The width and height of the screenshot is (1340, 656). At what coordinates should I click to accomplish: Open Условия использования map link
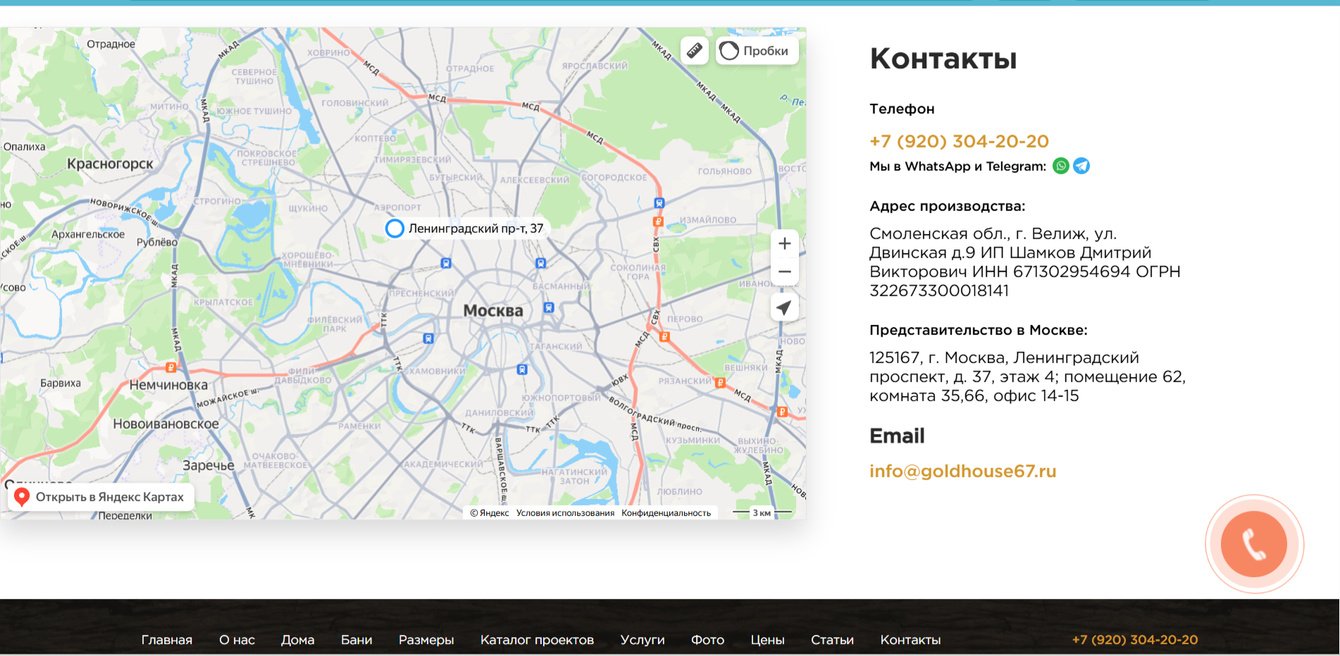(x=565, y=513)
